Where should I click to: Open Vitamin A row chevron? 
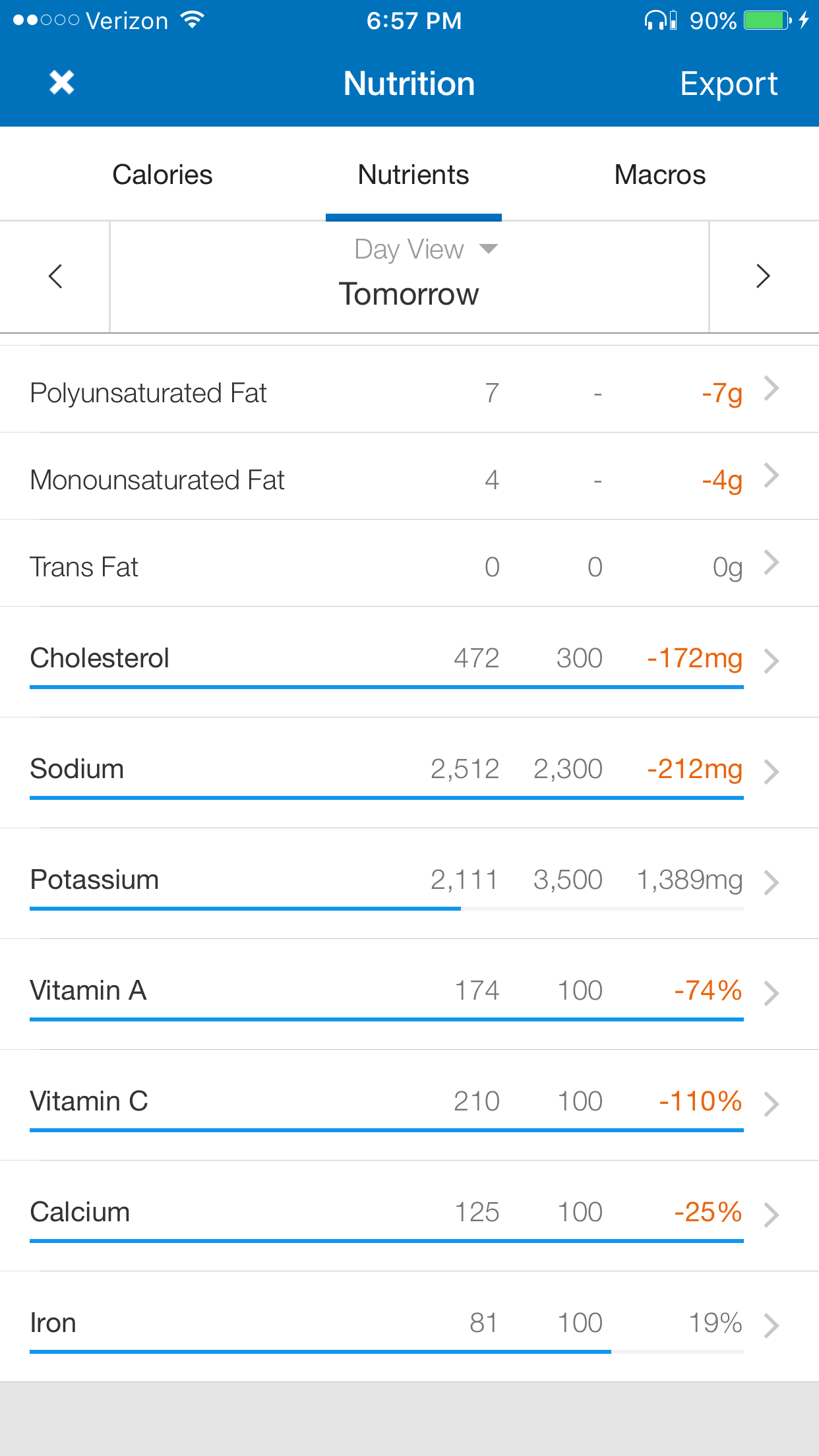point(772,993)
